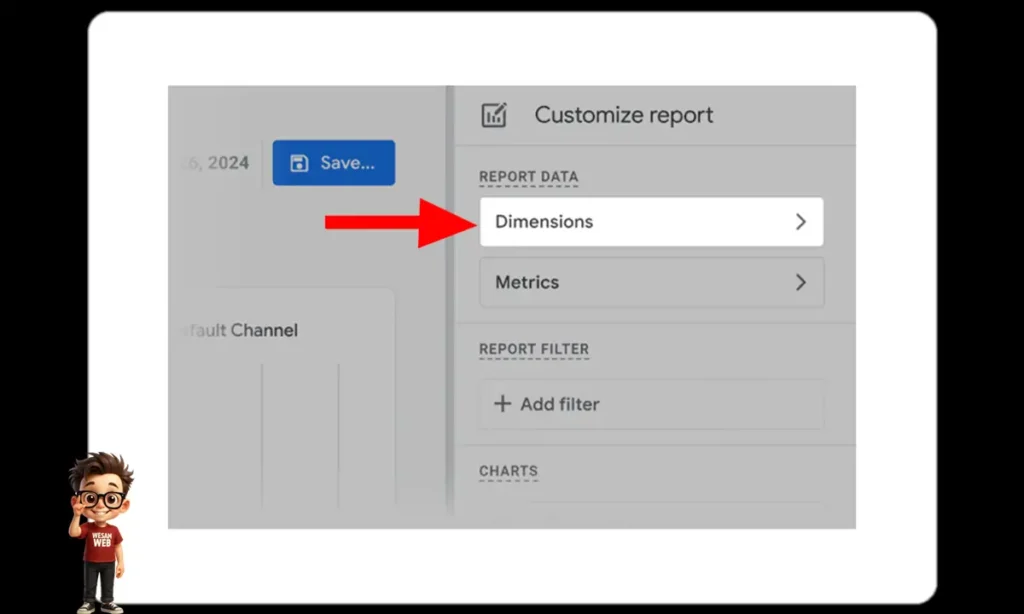Click the Customize report pencil icon
This screenshot has height=614, width=1024.
coord(494,115)
